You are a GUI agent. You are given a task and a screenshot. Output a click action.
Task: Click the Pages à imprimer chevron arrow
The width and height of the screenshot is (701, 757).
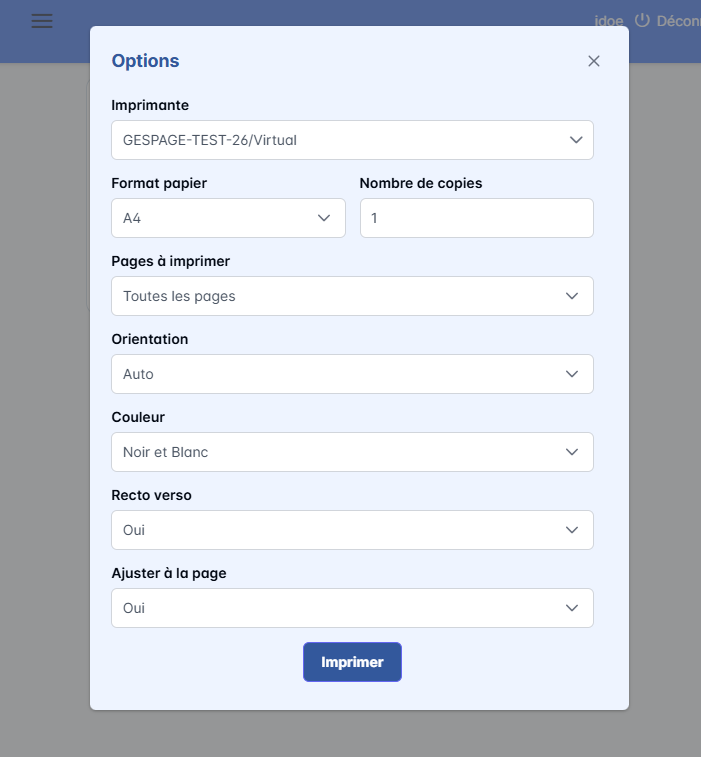[x=572, y=296]
